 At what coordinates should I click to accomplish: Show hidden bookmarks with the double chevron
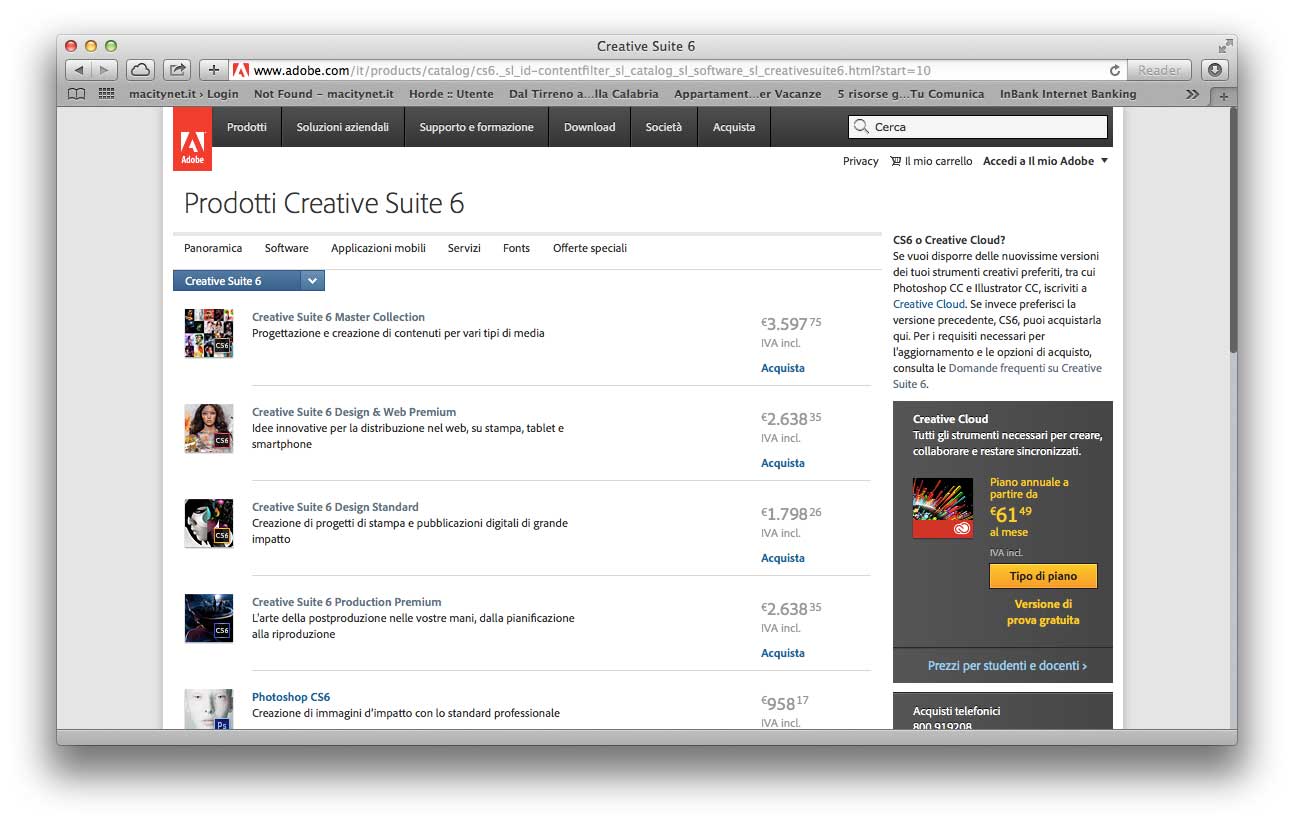coord(1192,94)
